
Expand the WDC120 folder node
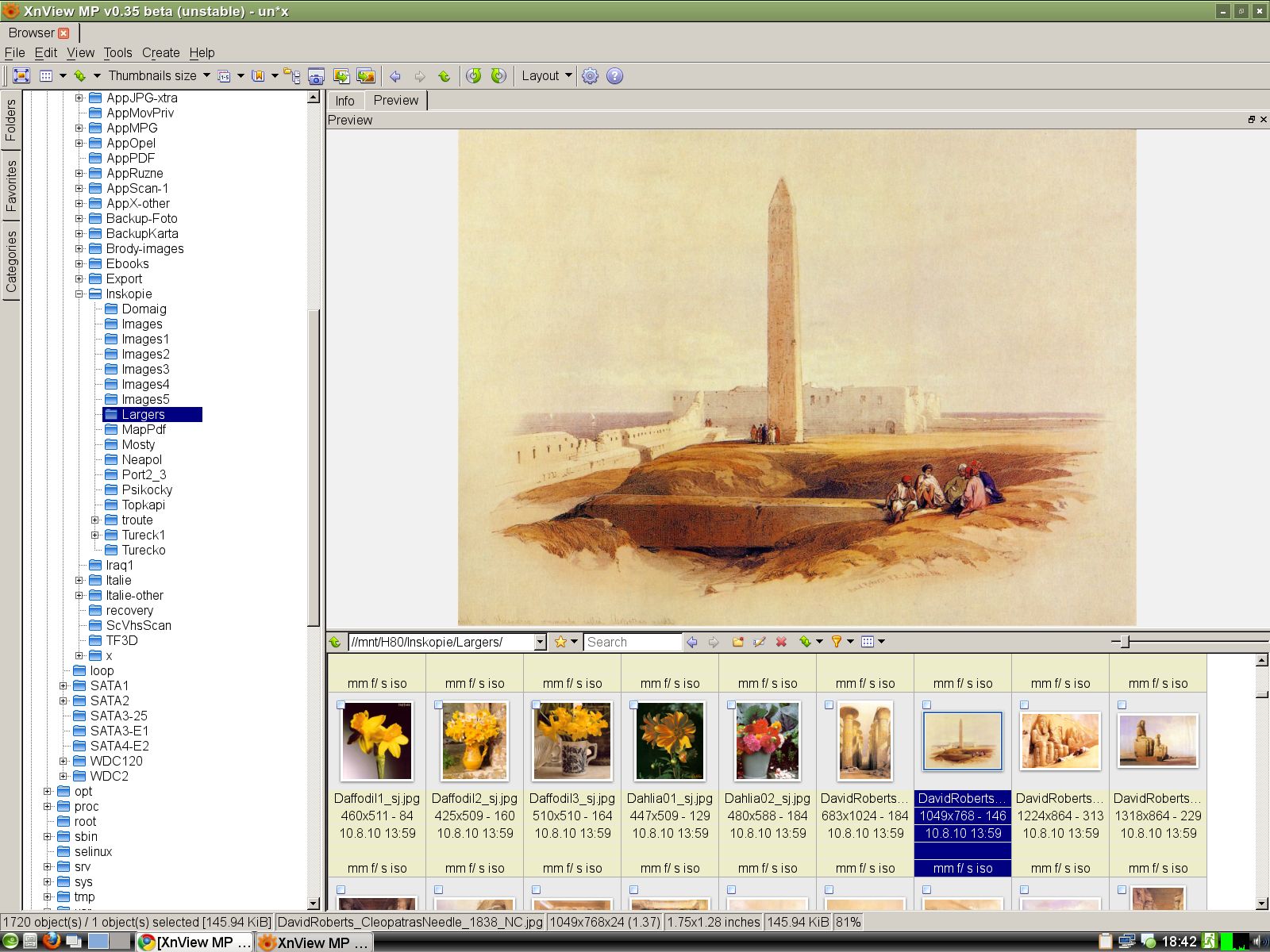pos(63,762)
